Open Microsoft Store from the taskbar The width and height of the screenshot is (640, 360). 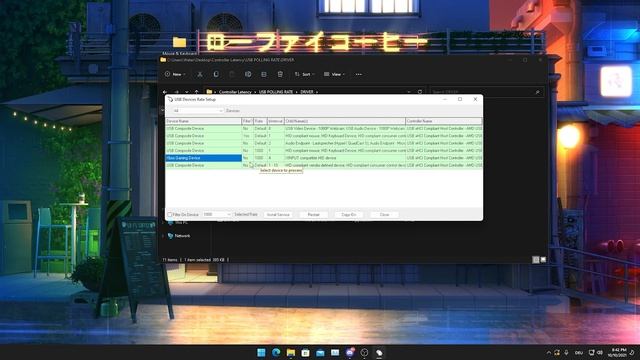pos(305,353)
